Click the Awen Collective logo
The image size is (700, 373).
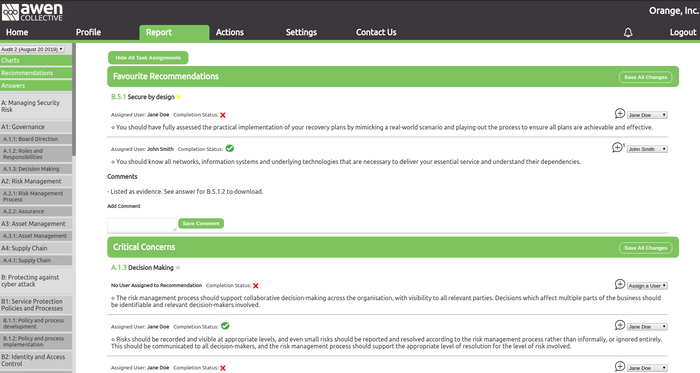pos(32,12)
